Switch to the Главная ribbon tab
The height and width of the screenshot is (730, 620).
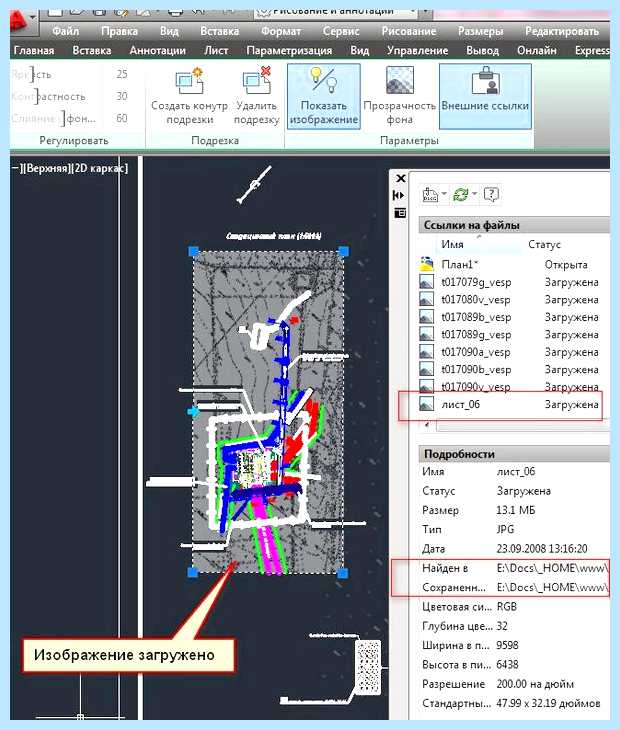point(34,50)
